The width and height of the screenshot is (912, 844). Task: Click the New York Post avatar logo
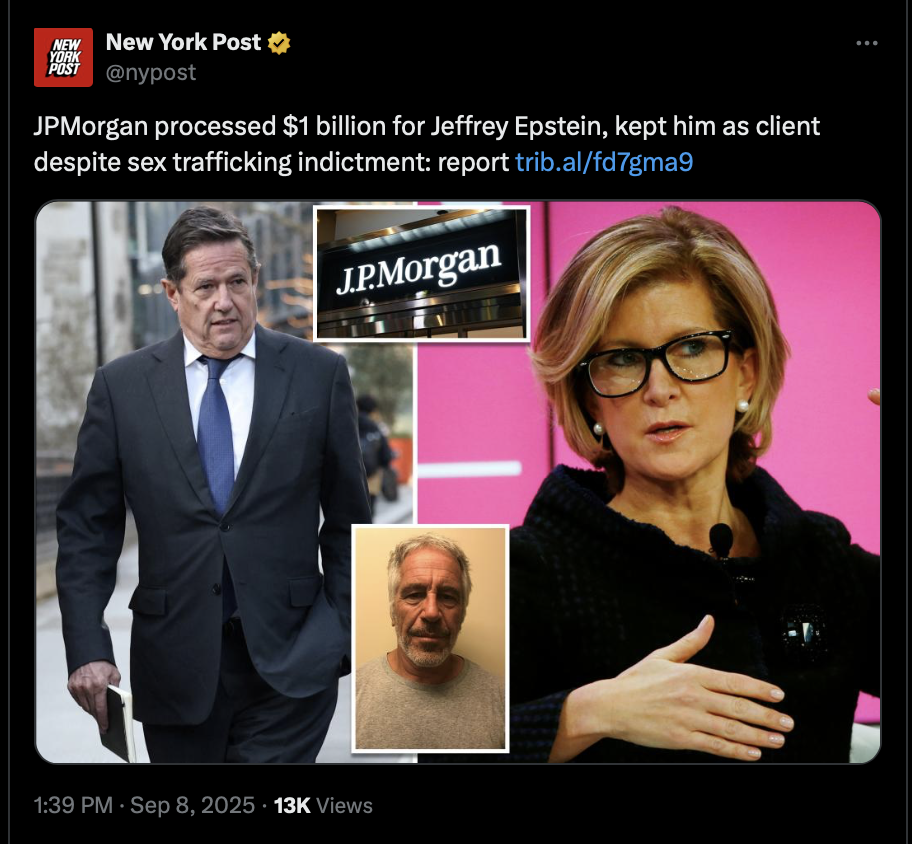pyautogui.click(x=63, y=57)
